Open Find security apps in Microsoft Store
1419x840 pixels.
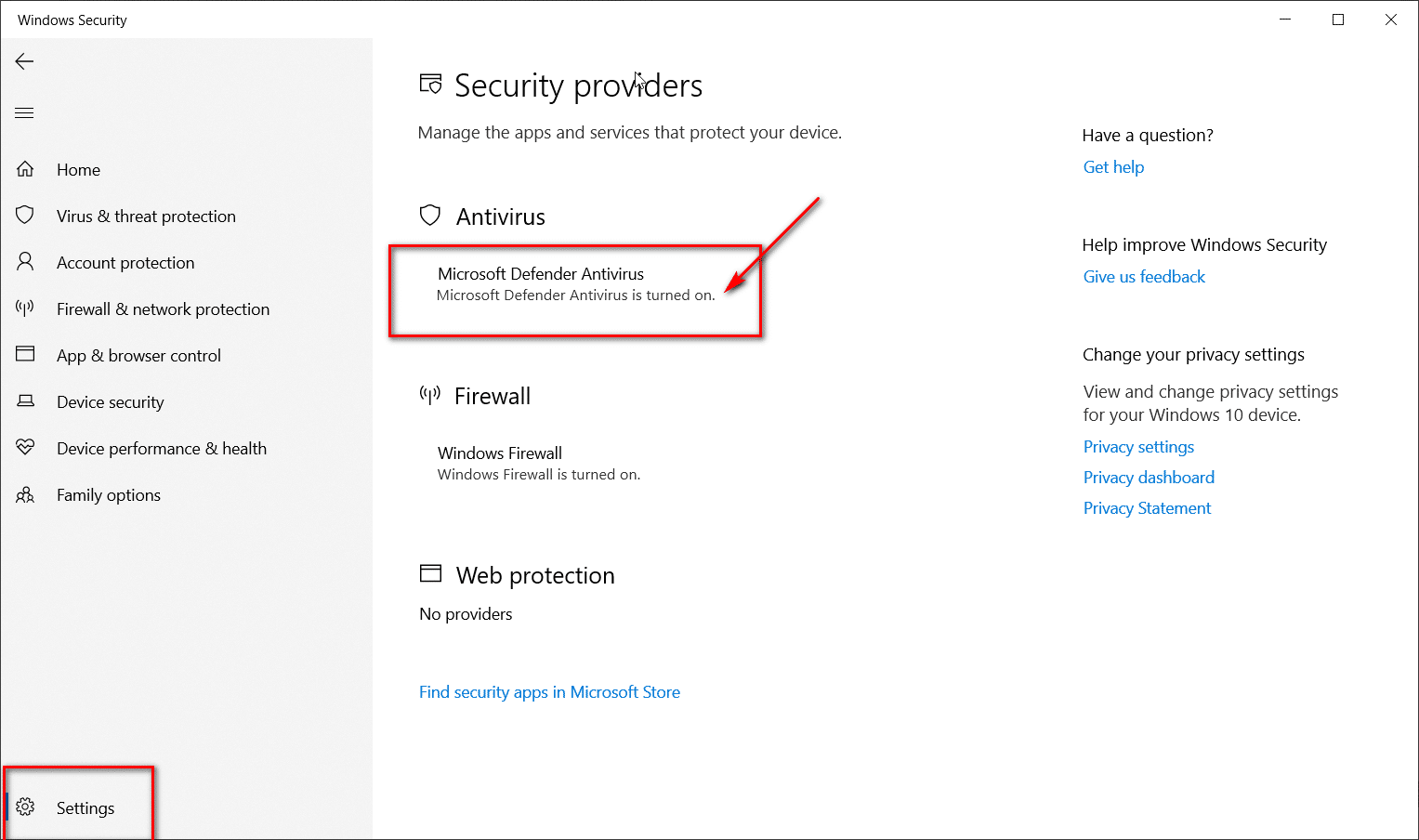tap(549, 692)
